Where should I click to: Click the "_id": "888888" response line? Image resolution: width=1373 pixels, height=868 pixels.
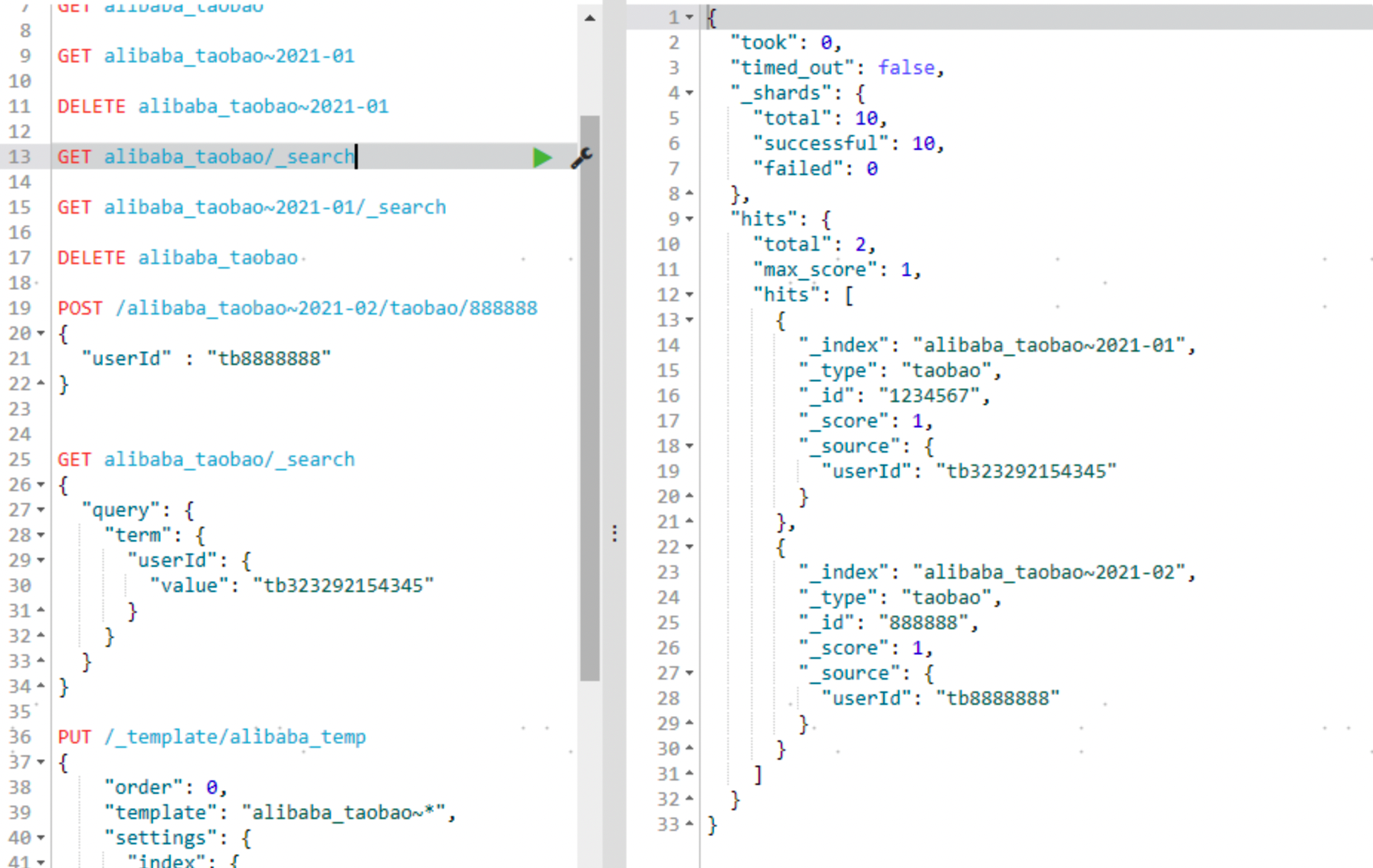point(889,623)
